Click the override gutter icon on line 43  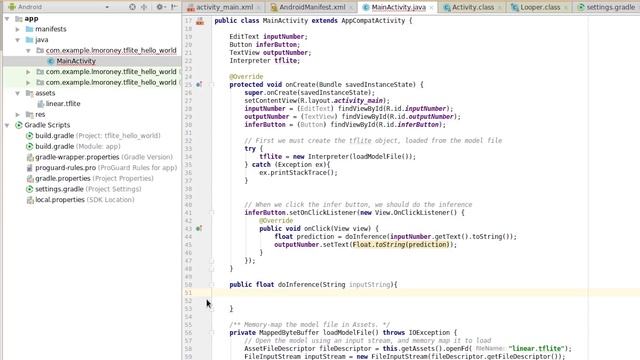point(199,229)
